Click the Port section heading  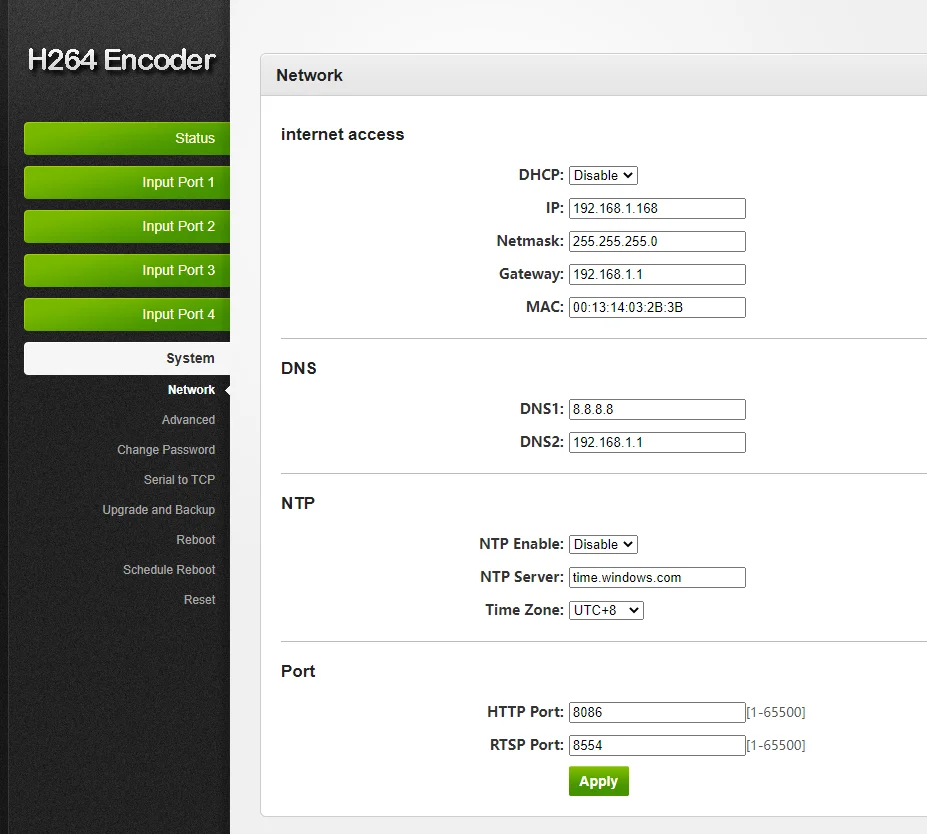point(298,671)
